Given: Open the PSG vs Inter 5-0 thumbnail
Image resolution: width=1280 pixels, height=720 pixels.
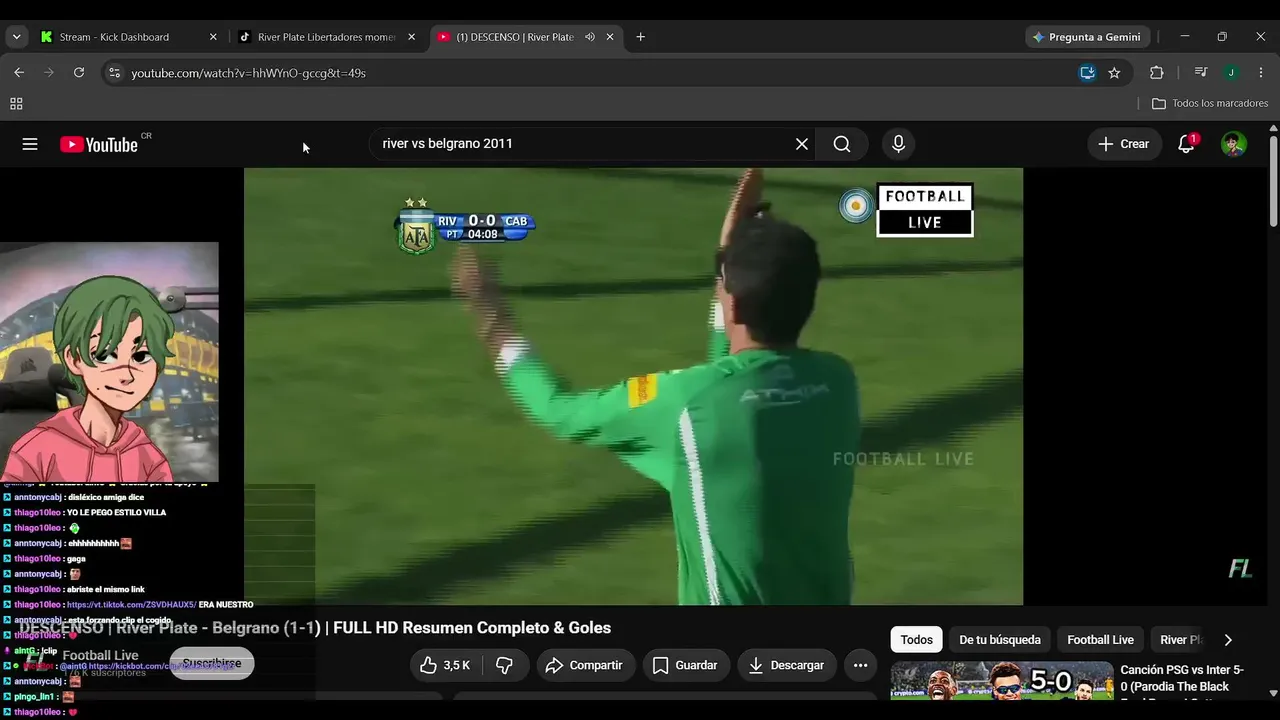Looking at the screenshot, I should (1002, 681).
